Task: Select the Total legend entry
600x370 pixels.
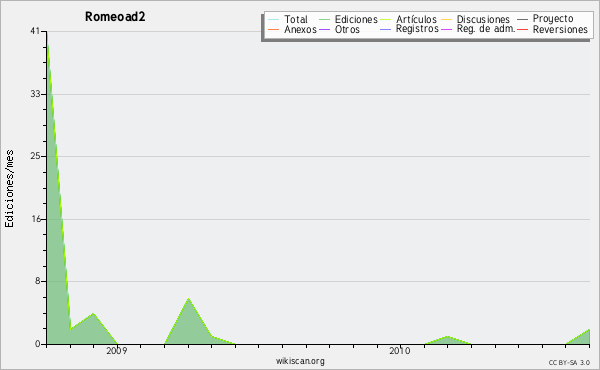Action: 295,19
